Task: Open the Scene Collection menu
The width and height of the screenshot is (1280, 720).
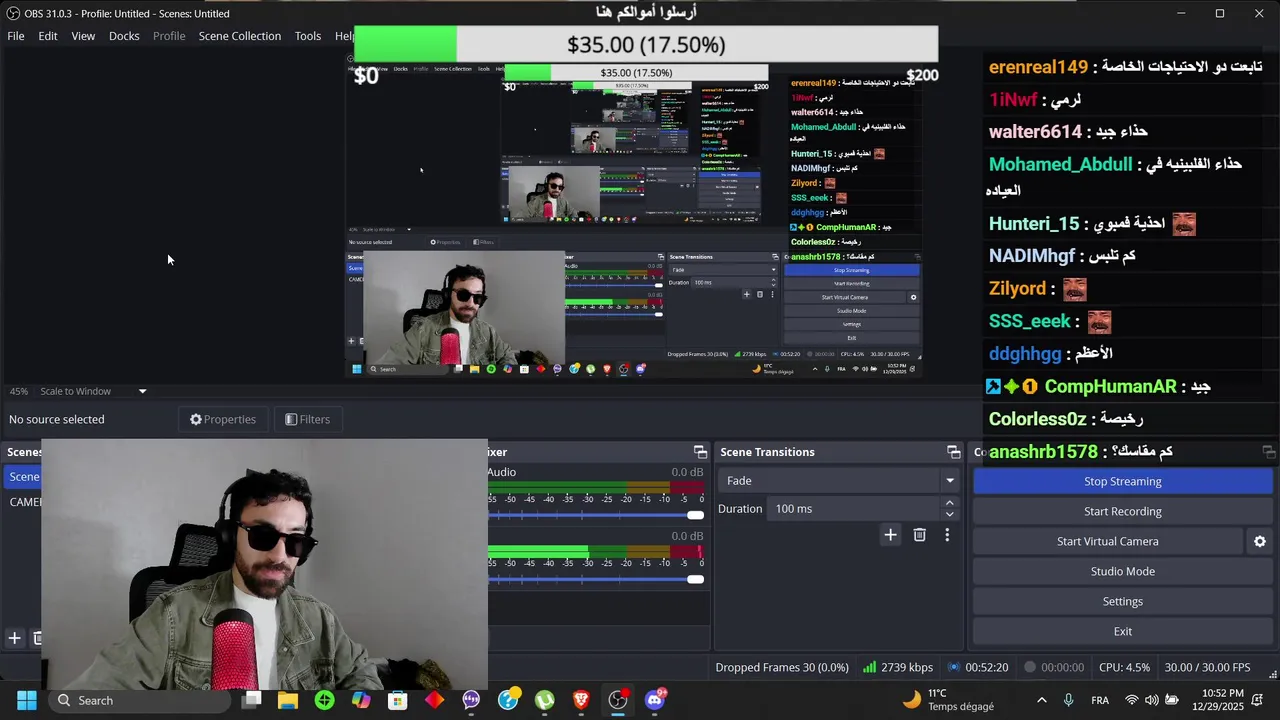Action: 240,36
